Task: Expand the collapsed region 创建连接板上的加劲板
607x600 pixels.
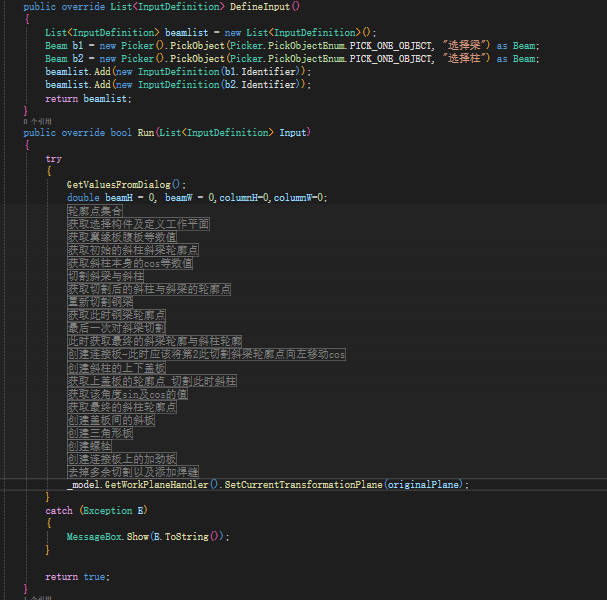Action: [x=122, y=459]
